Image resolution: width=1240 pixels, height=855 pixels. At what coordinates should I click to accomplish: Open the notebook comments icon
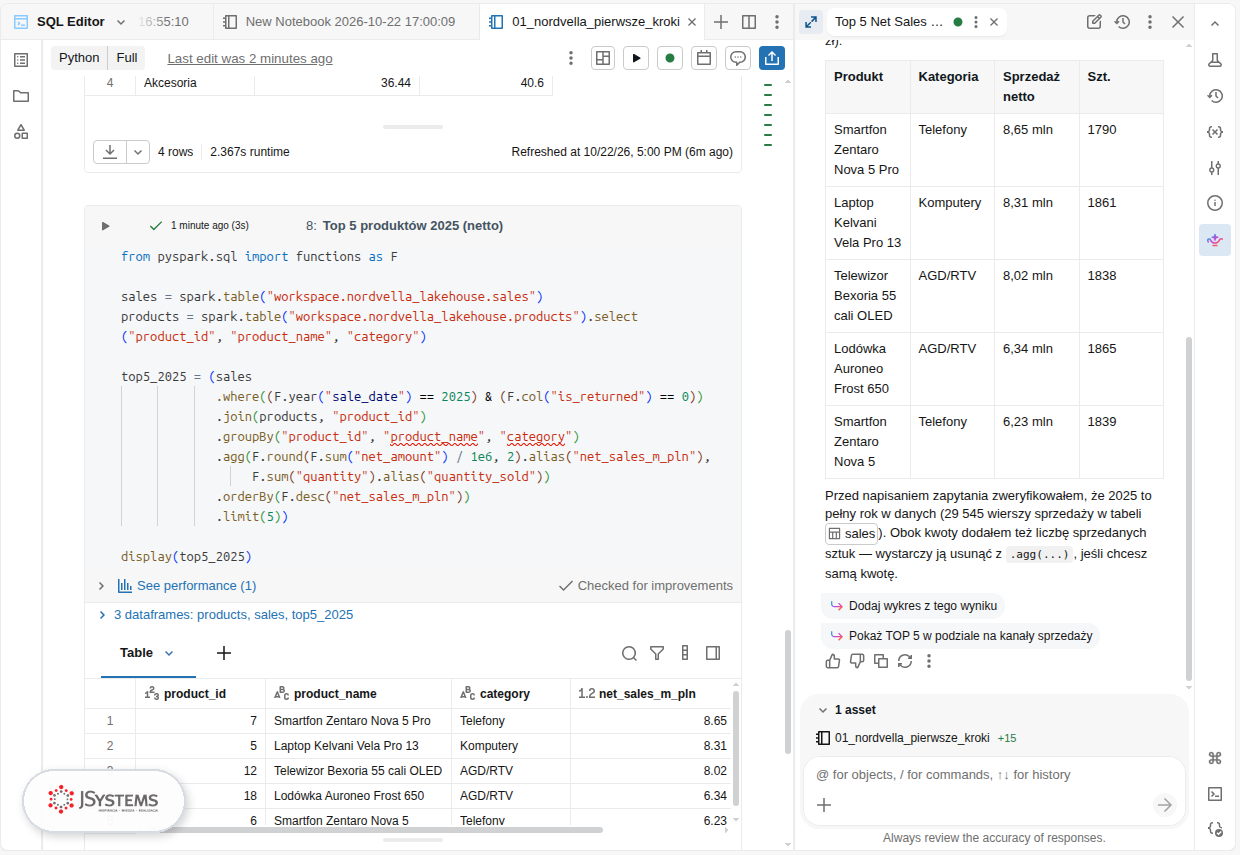[x=738, y=58]
